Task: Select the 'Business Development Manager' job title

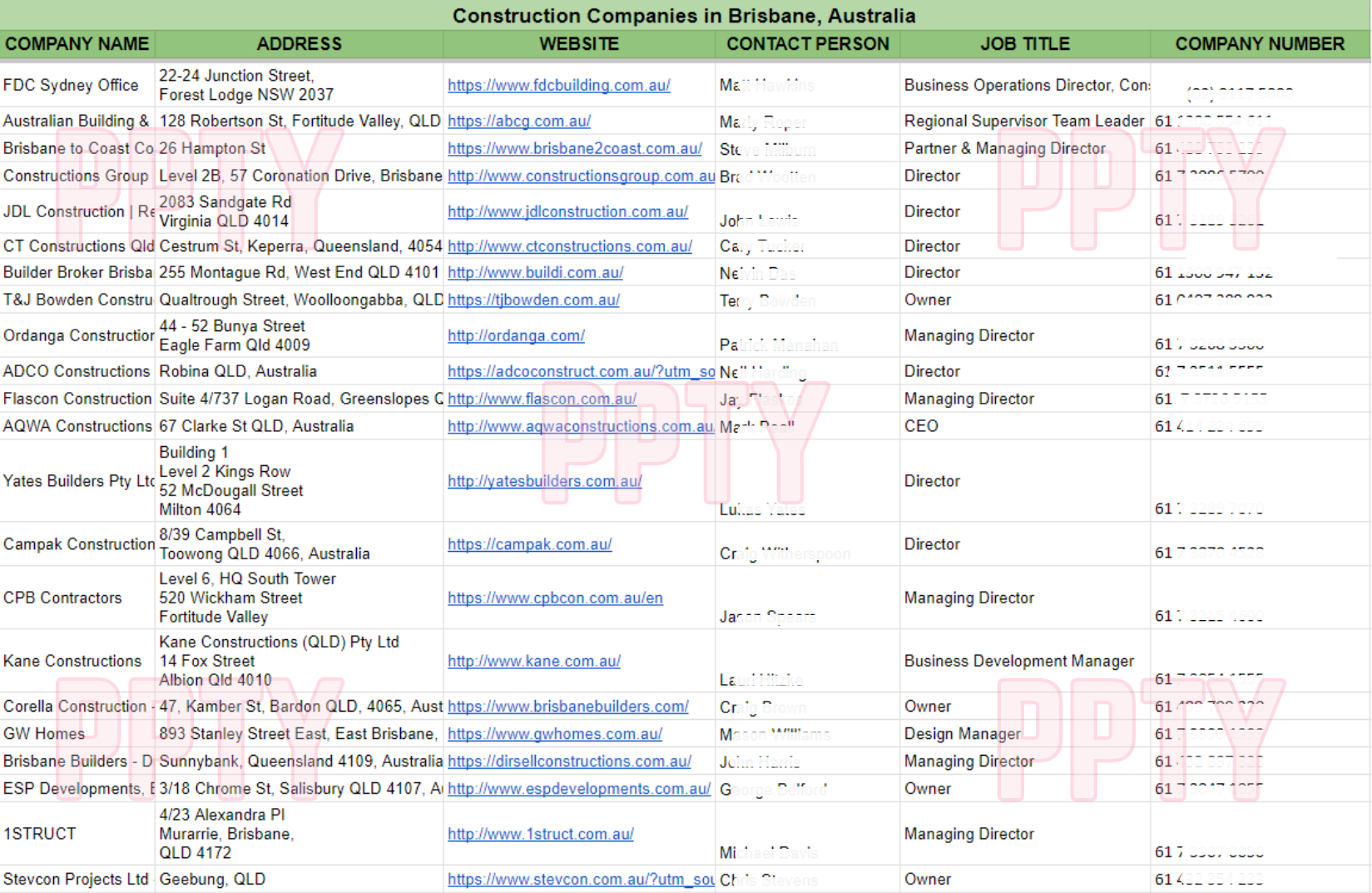Action: (x=1025, y=662)
